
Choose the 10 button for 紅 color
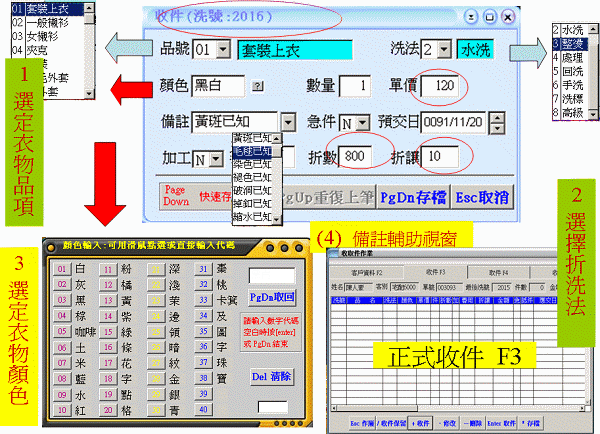tap(61, 409)
